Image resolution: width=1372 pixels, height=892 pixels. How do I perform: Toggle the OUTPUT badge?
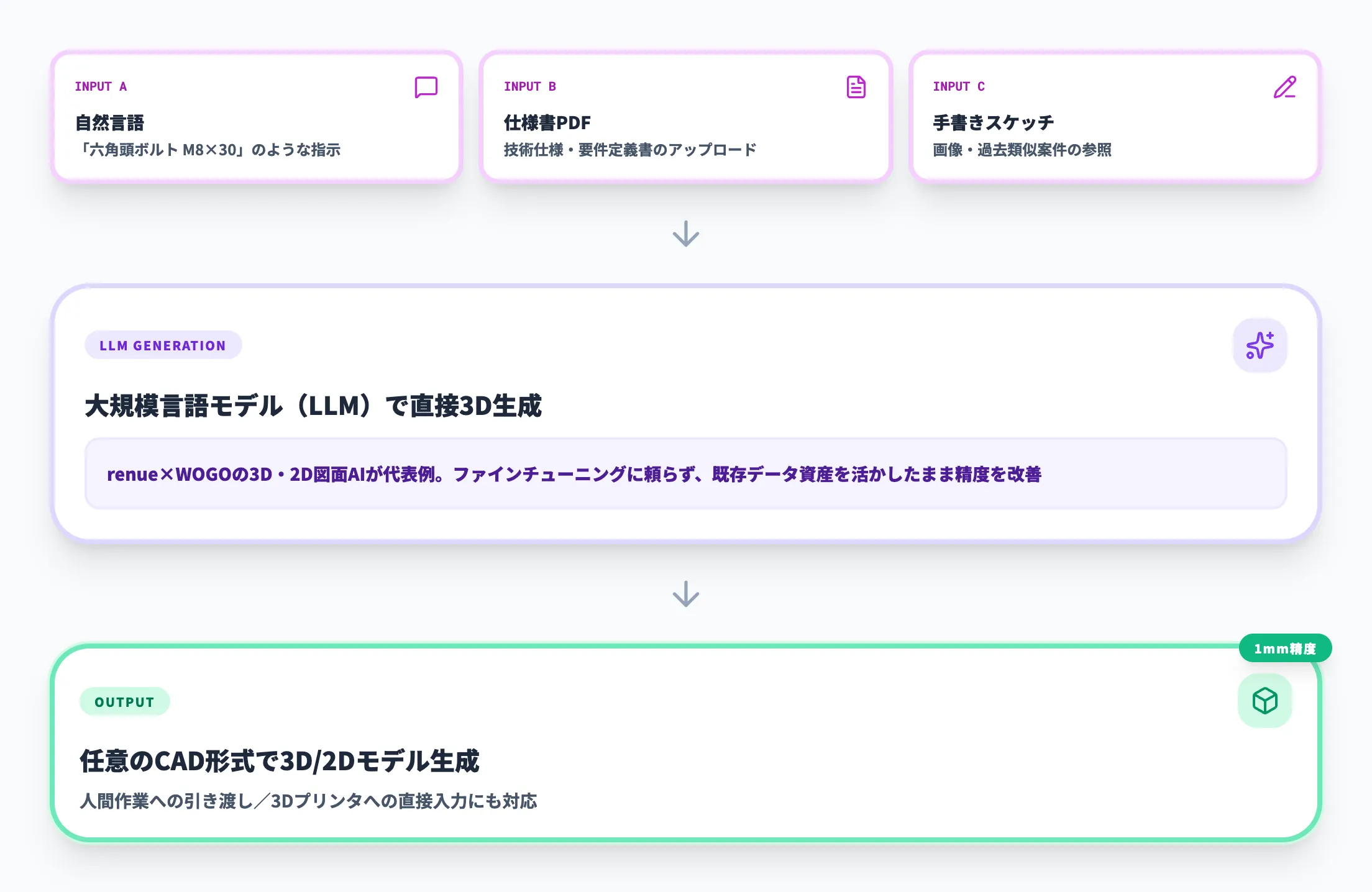(x=124, y=701)
